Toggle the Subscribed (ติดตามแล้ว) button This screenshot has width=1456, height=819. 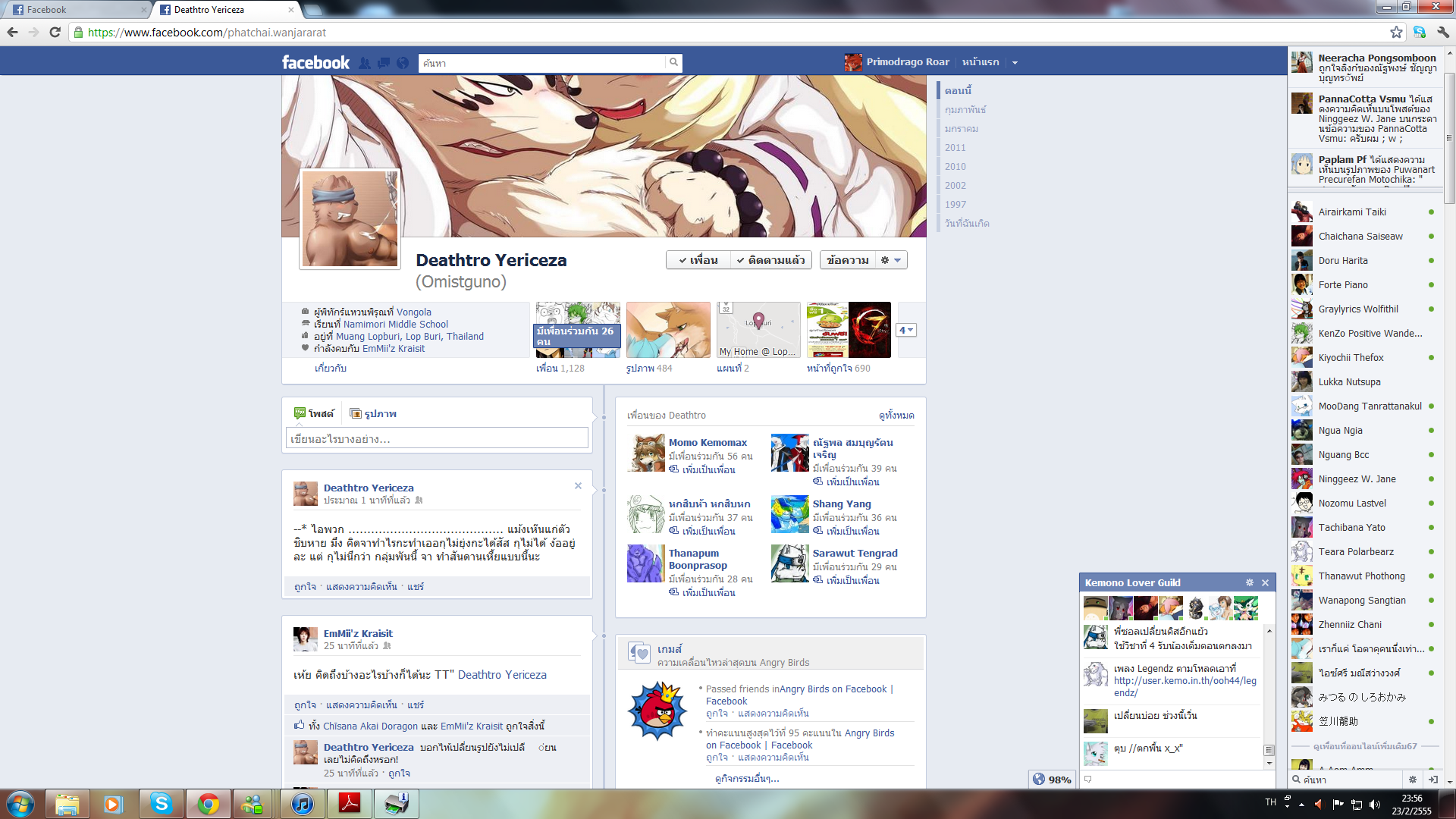771,260
